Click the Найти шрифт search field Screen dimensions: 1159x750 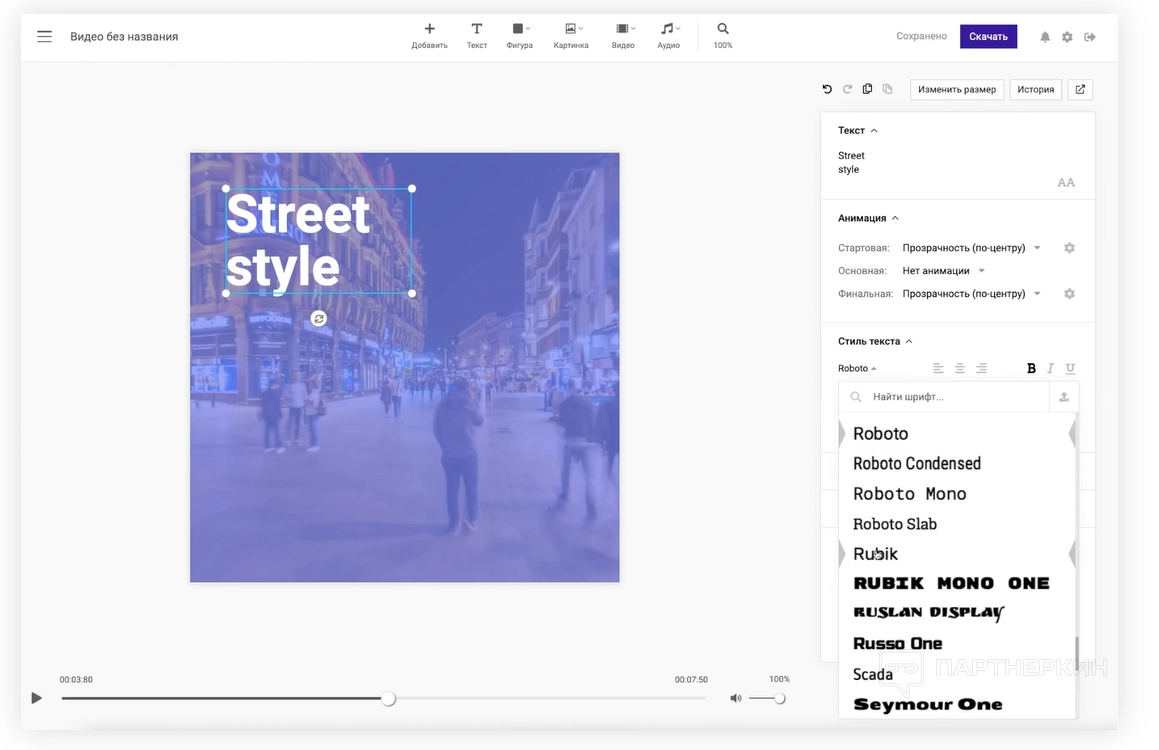pyautogui.click(x=955, y=397)
